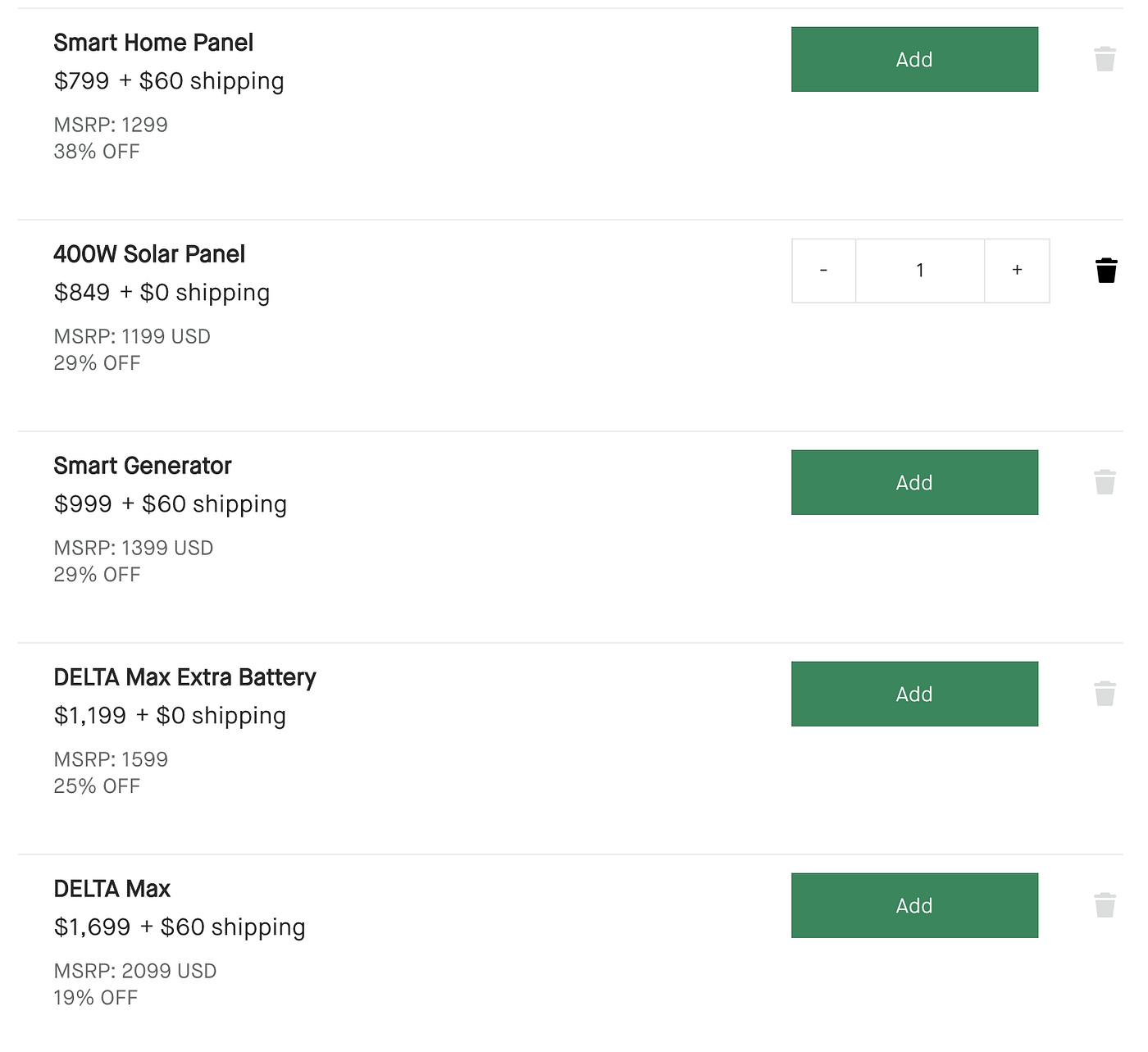The height and width of the screenshot is (1052, 1148).
Task: Add the Smart Home Panel to the order
Action: [914, 59]
